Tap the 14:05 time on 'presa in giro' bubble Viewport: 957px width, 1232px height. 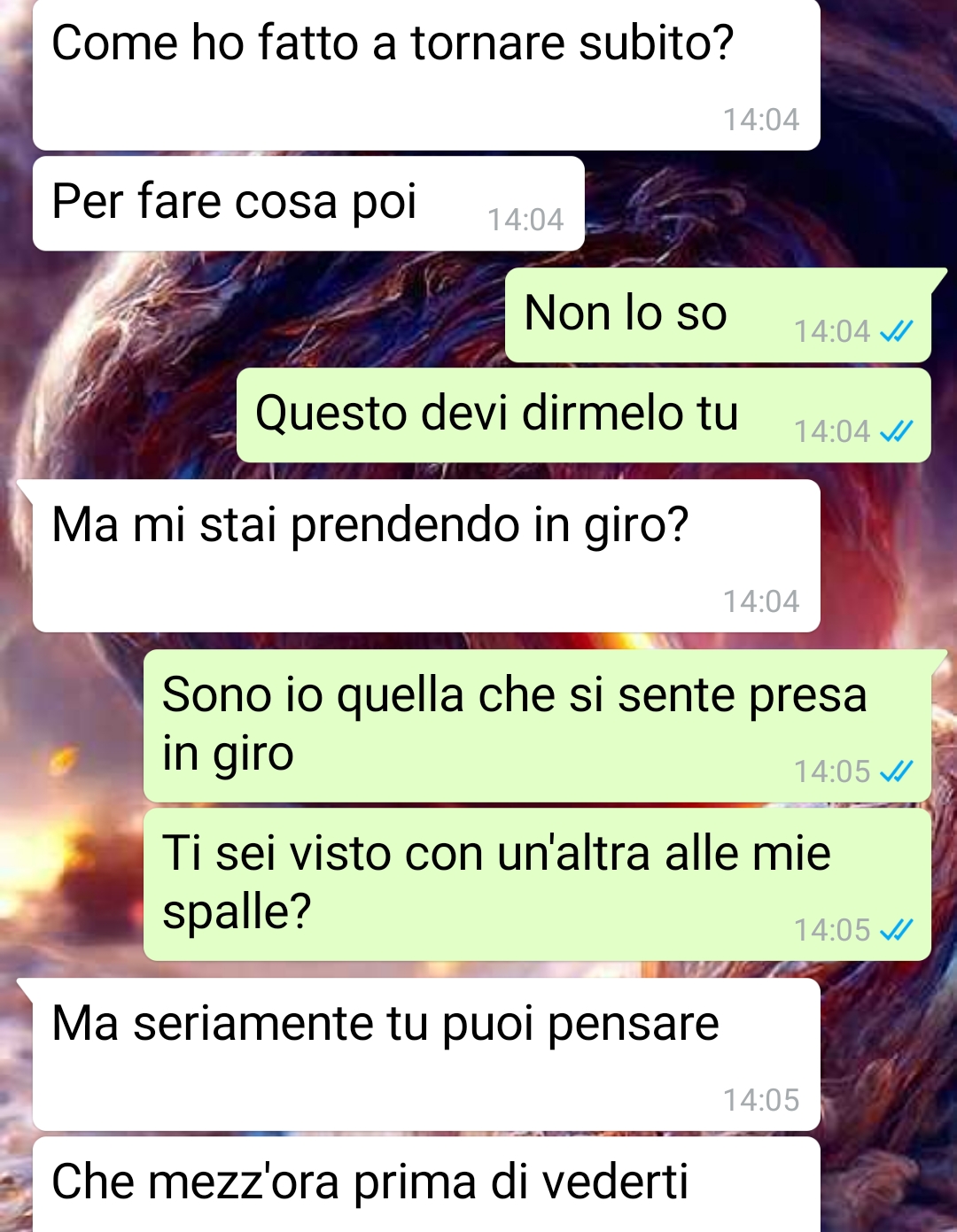[832, 771]
